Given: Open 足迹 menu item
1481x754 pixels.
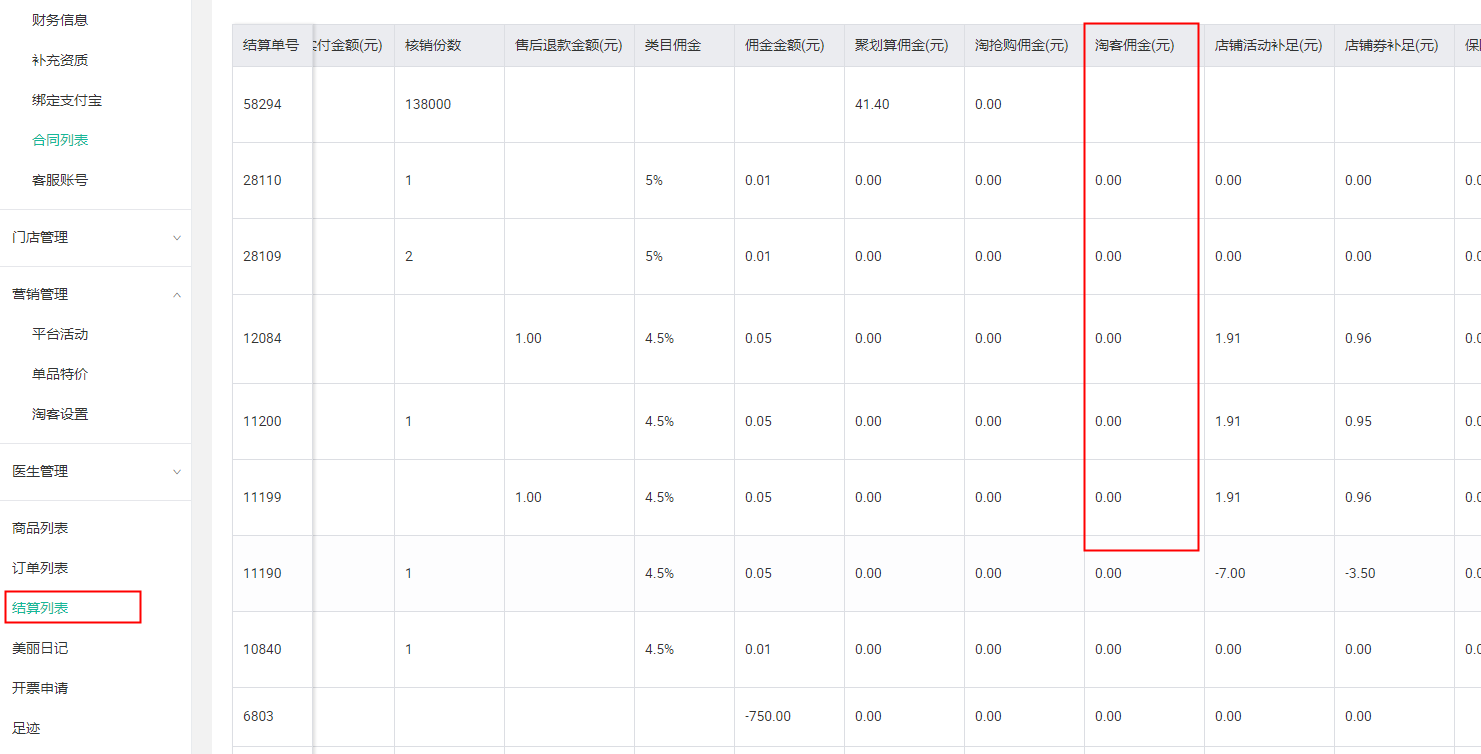Looking at the screenshot, I should pyautogui.click(x=26, y=728).
